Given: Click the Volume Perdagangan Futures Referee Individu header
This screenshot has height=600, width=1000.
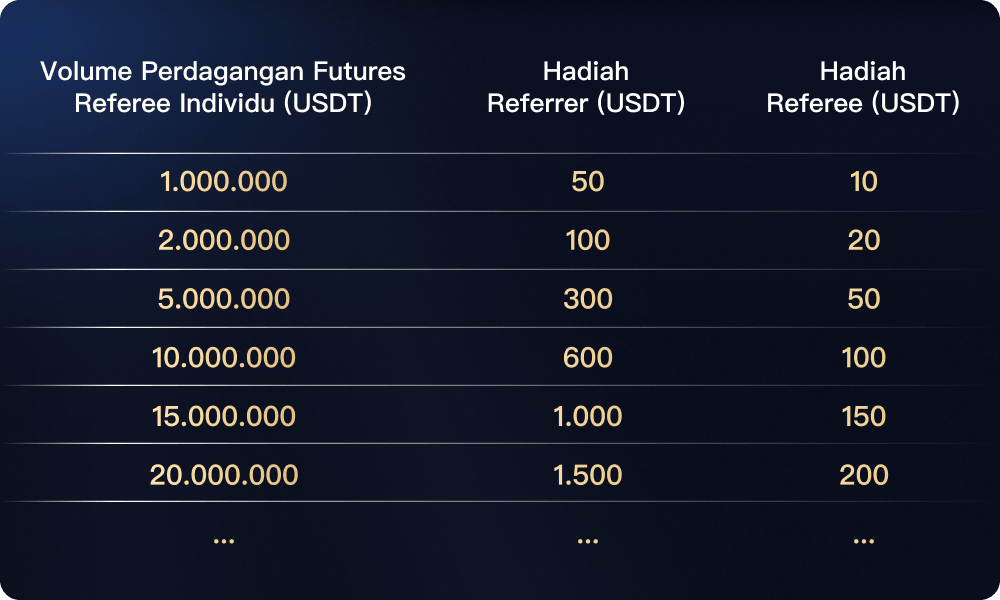Looking at the screenshot, I should click(x=223, y=87).
